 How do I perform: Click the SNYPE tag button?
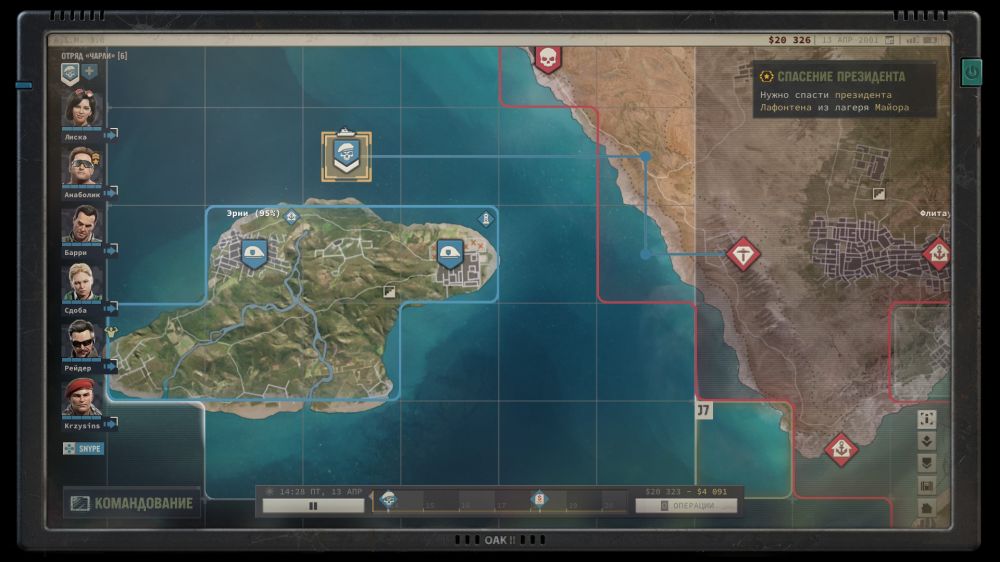(84, 449)
